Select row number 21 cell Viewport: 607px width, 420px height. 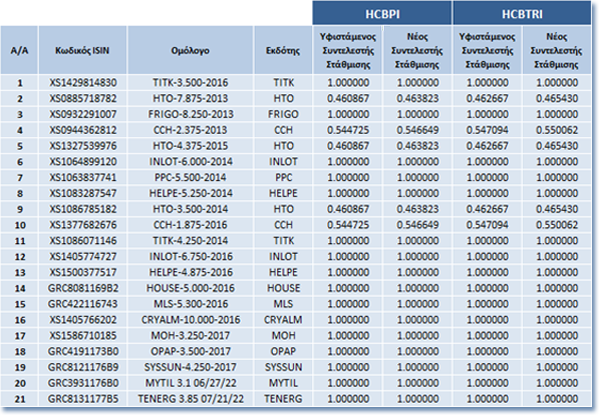[20, 399]
